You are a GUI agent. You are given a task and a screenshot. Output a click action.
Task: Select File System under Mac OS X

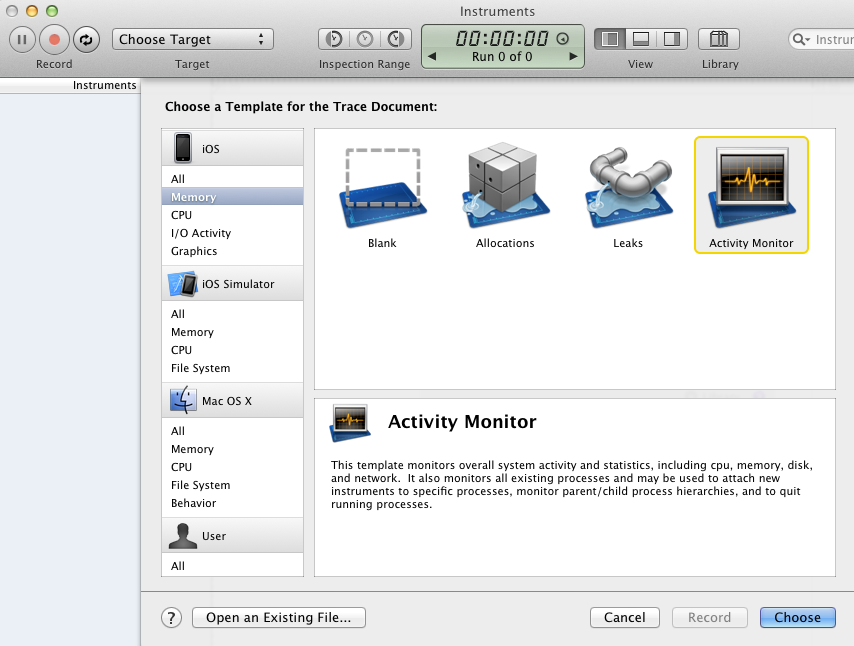(x=233, y=485)
